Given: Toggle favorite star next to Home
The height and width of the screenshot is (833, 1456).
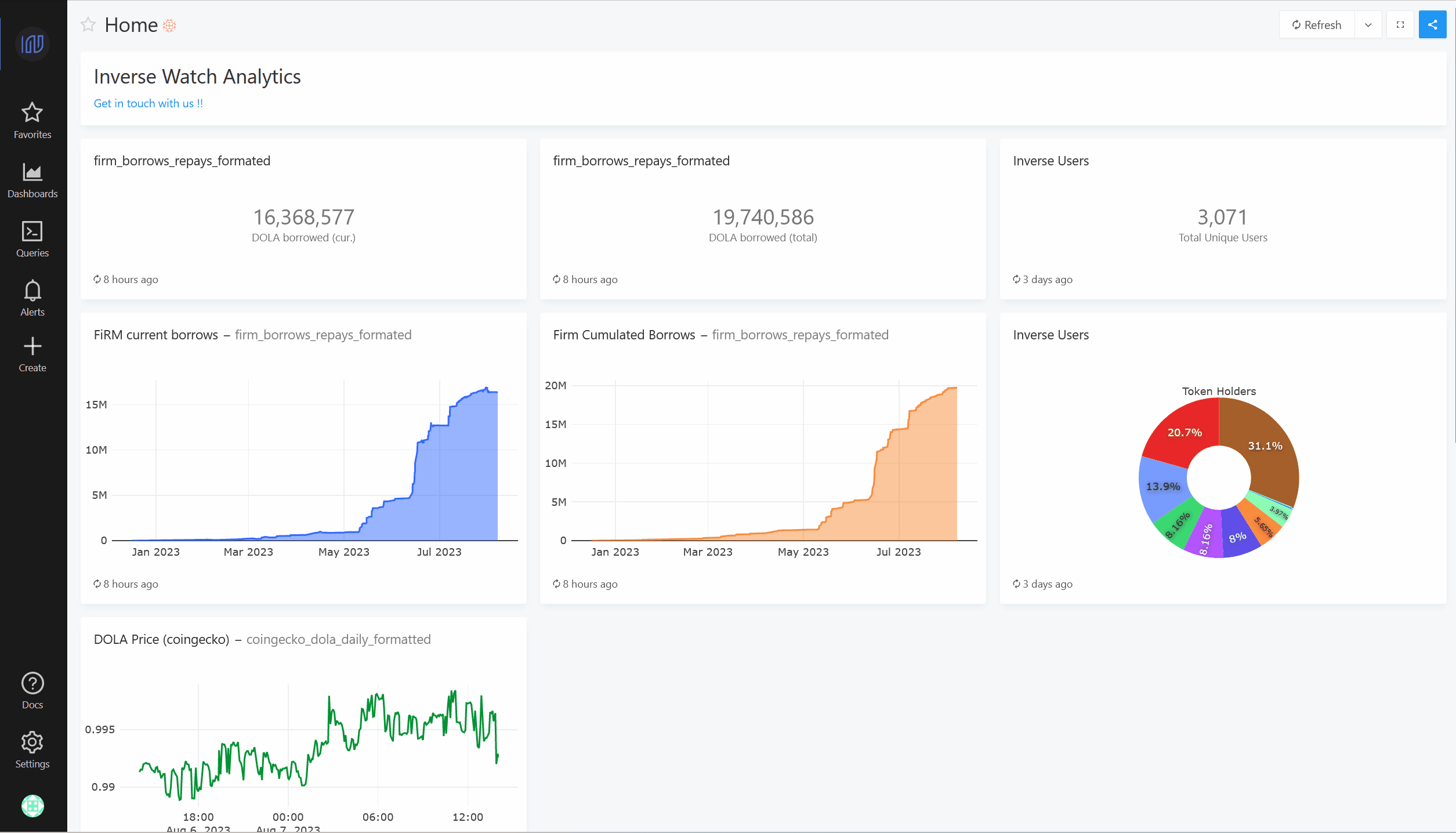Looking at the screenshot, I should tap(88, 25).
